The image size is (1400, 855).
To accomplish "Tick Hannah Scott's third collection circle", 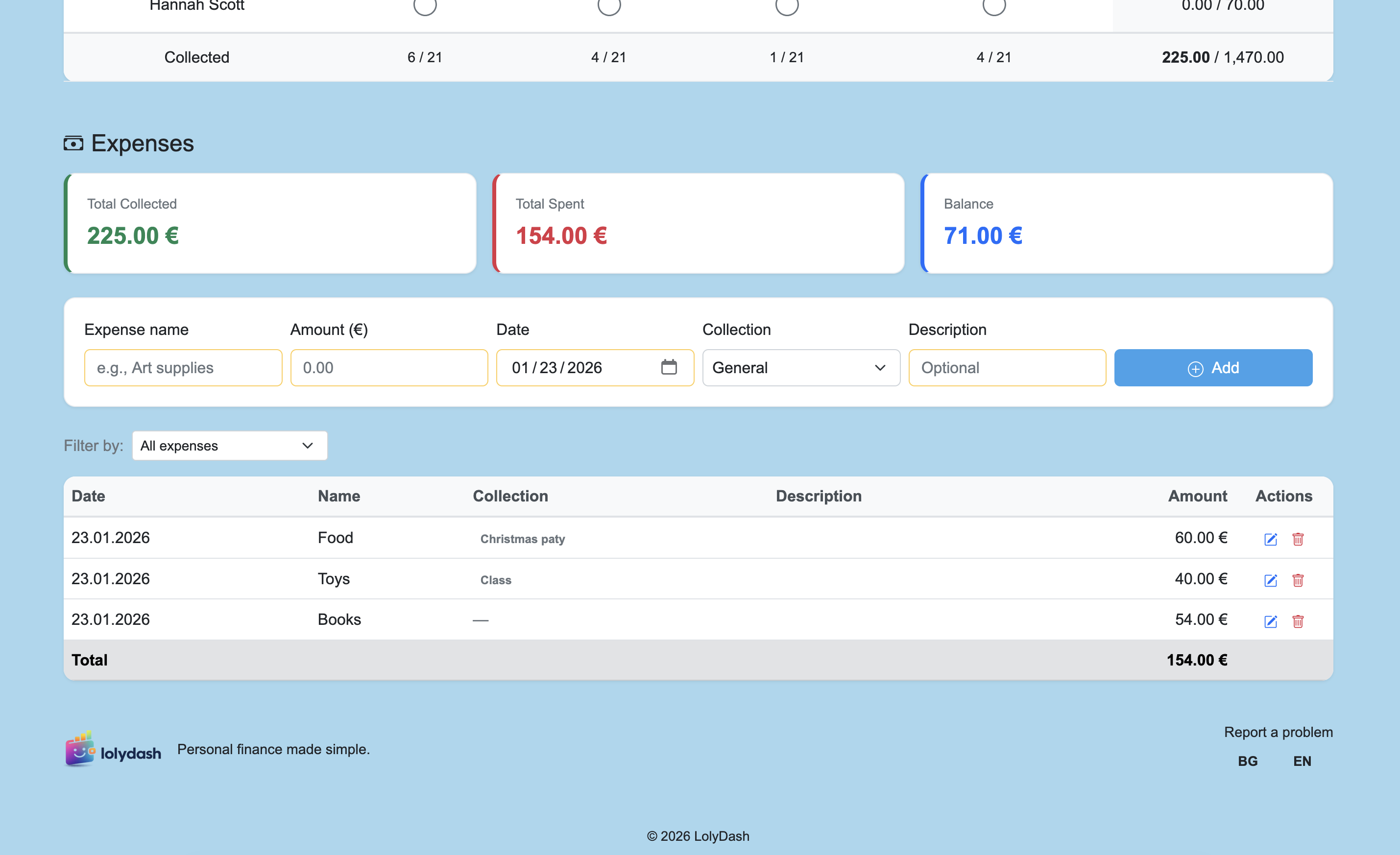I will (x=787, y=6).
